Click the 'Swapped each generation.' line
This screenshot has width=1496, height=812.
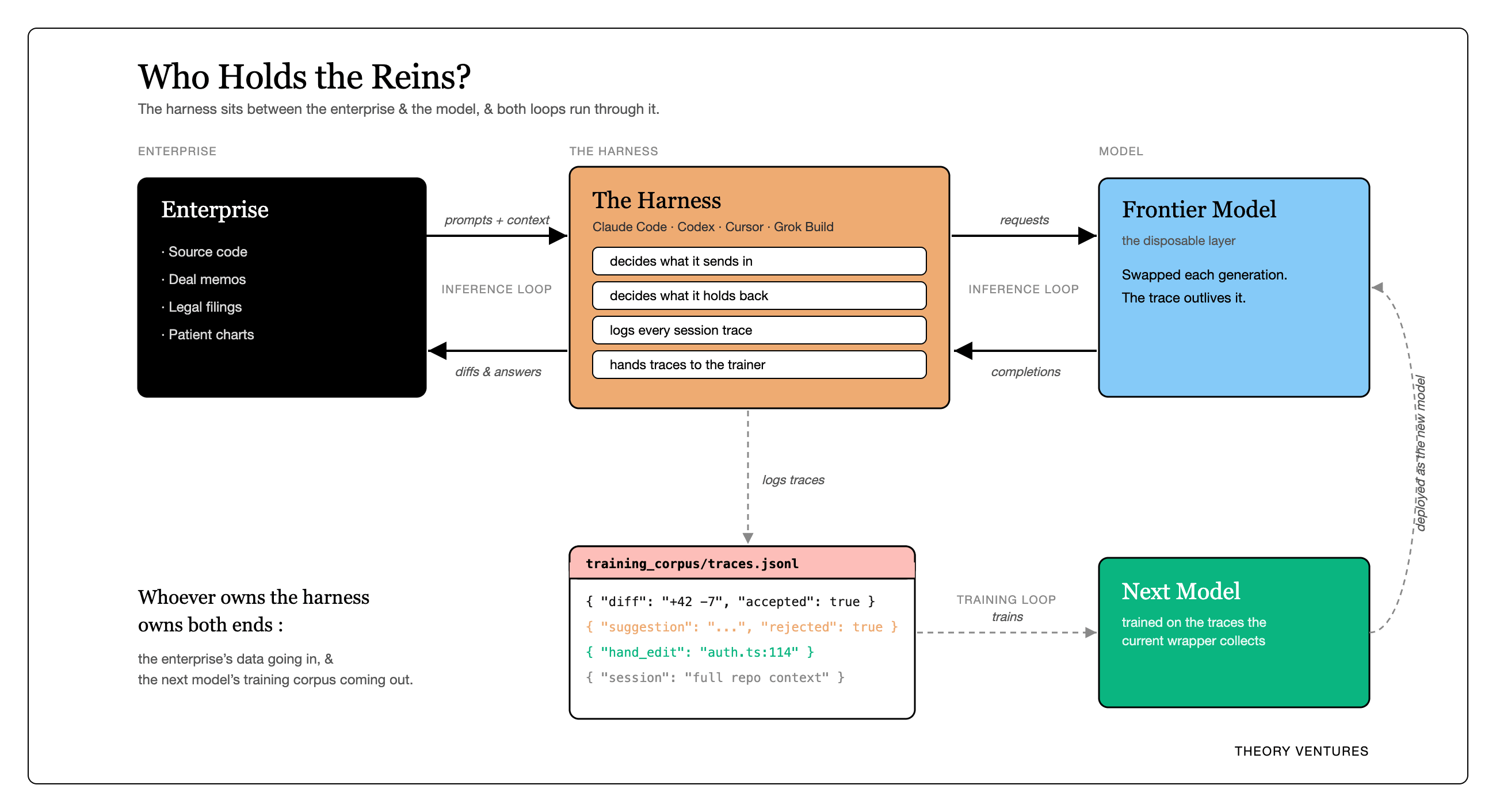point(1204,275)
